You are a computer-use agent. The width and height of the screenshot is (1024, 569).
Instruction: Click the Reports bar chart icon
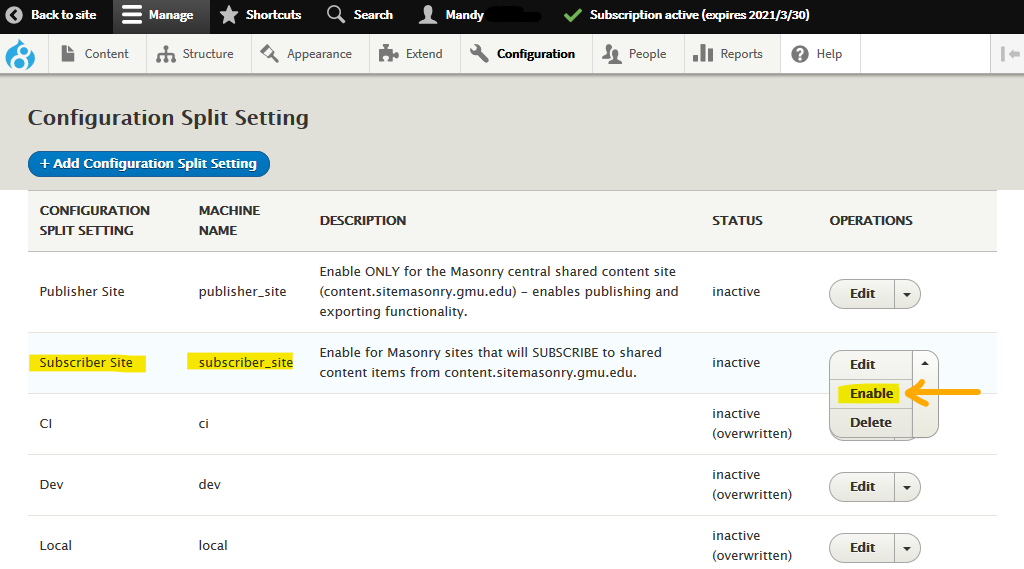pos(703,54)
